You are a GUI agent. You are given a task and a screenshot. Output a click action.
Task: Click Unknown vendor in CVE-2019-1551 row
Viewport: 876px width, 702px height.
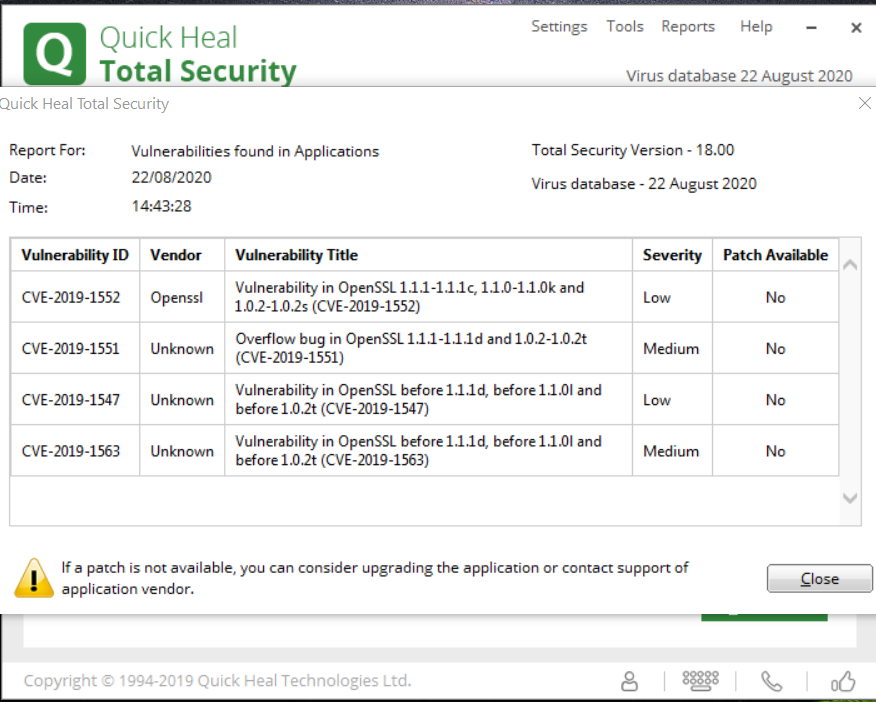point(182,348)
